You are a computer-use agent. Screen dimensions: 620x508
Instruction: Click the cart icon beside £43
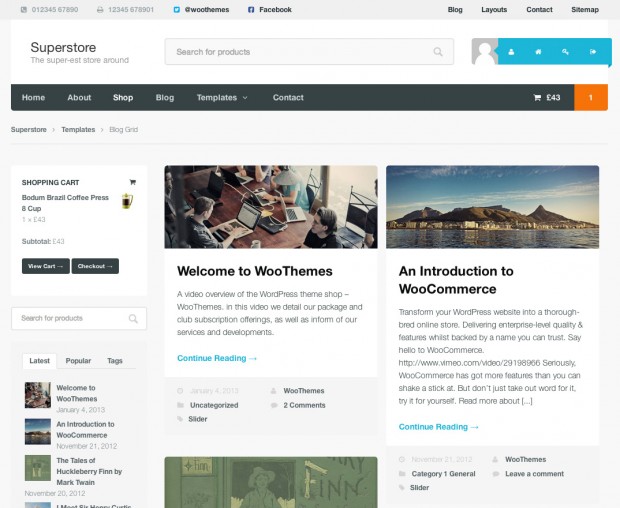click(x=537, y=98)
